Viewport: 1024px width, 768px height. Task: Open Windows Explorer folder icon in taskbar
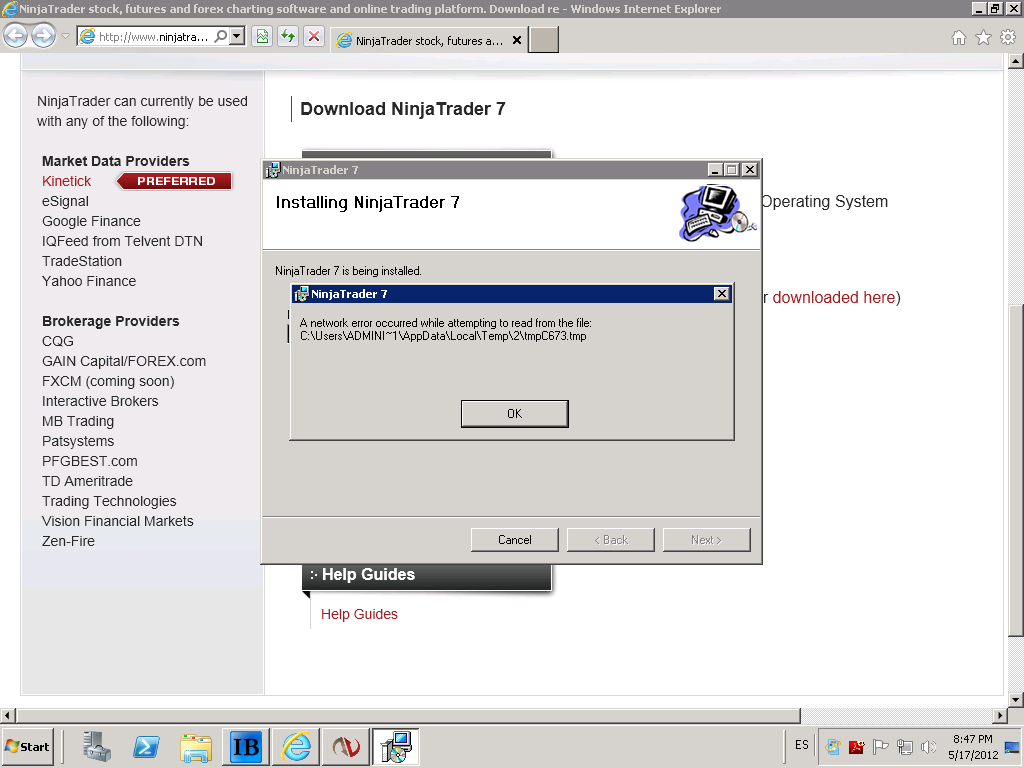[x=196, y=746]
